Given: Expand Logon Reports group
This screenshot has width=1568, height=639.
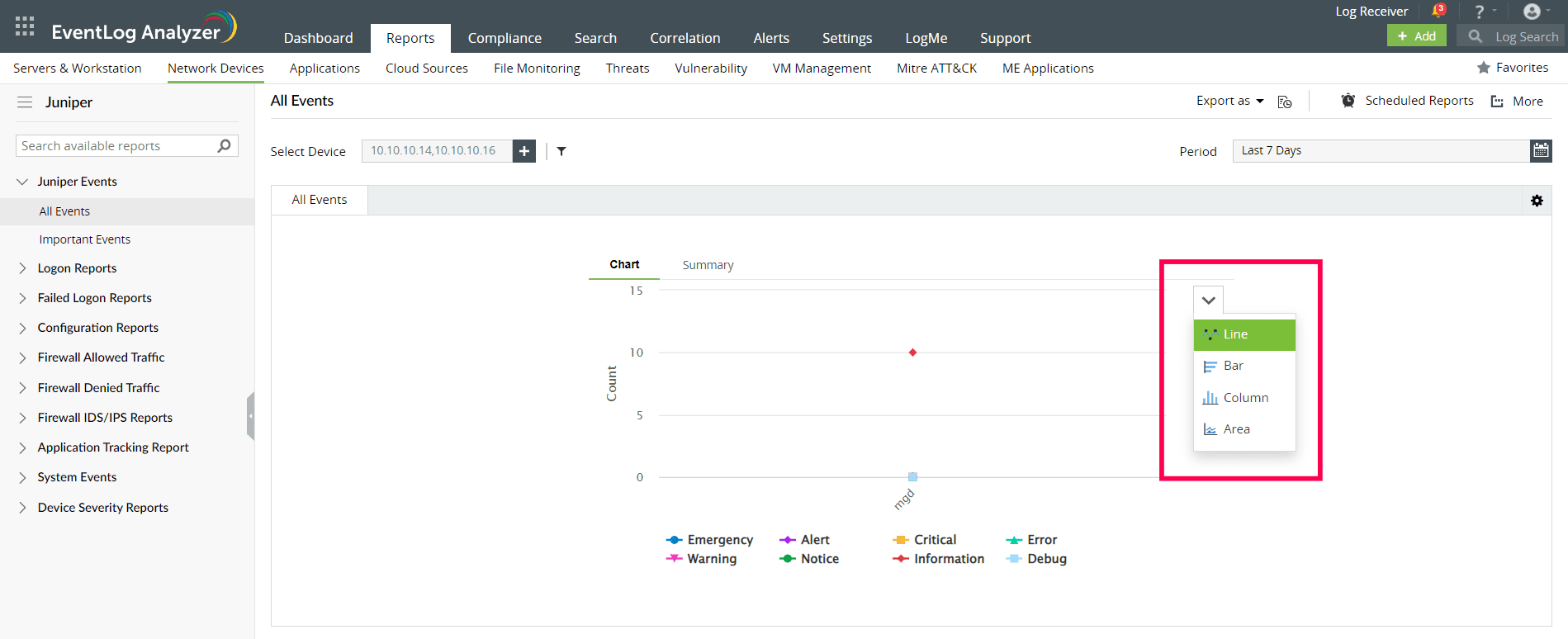Looking at the screenshot, I should pyautogui.click(x=22, y=268).
